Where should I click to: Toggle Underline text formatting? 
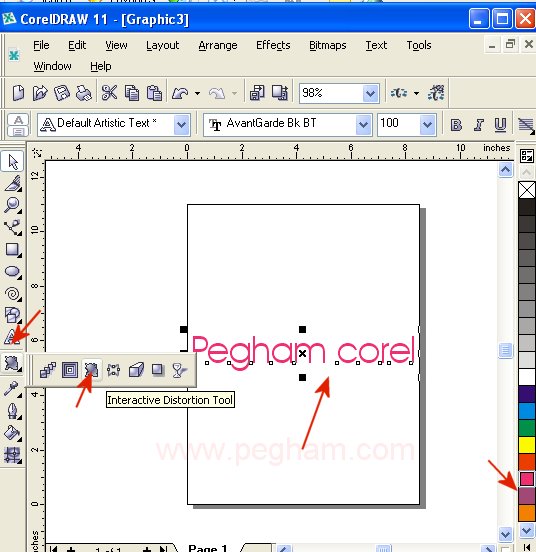pos(500,124)
